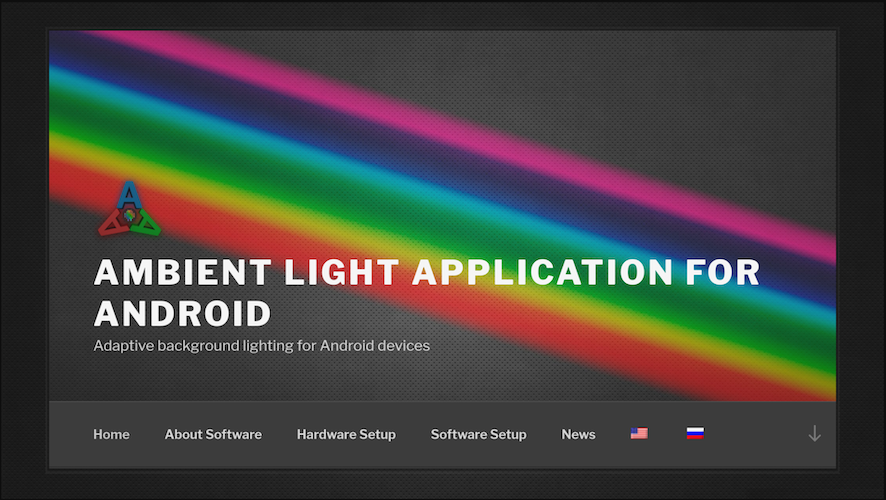Click the empty navigation bar space before the down arrow
Image resolution: width=886 pixels, height=500 pixels.
756,434
